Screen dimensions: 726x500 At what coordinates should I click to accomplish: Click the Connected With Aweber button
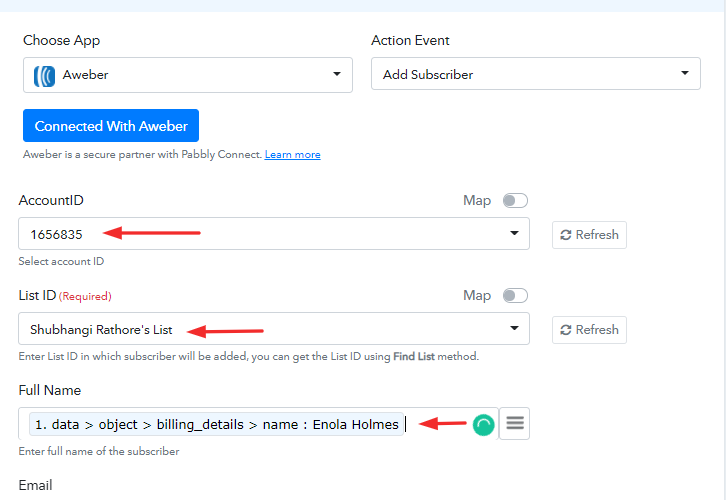pyautogui.click(x=111, y=125)
